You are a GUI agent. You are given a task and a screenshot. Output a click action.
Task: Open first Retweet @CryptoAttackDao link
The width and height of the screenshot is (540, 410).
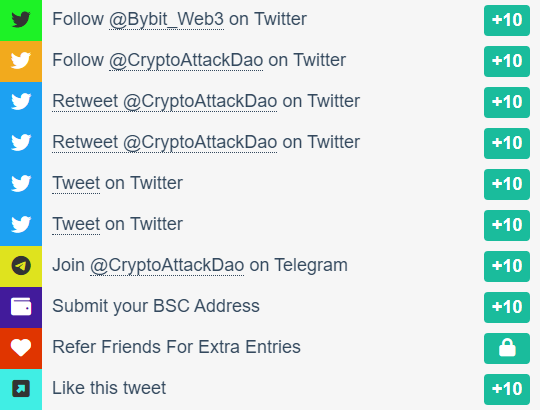[165, 102]
